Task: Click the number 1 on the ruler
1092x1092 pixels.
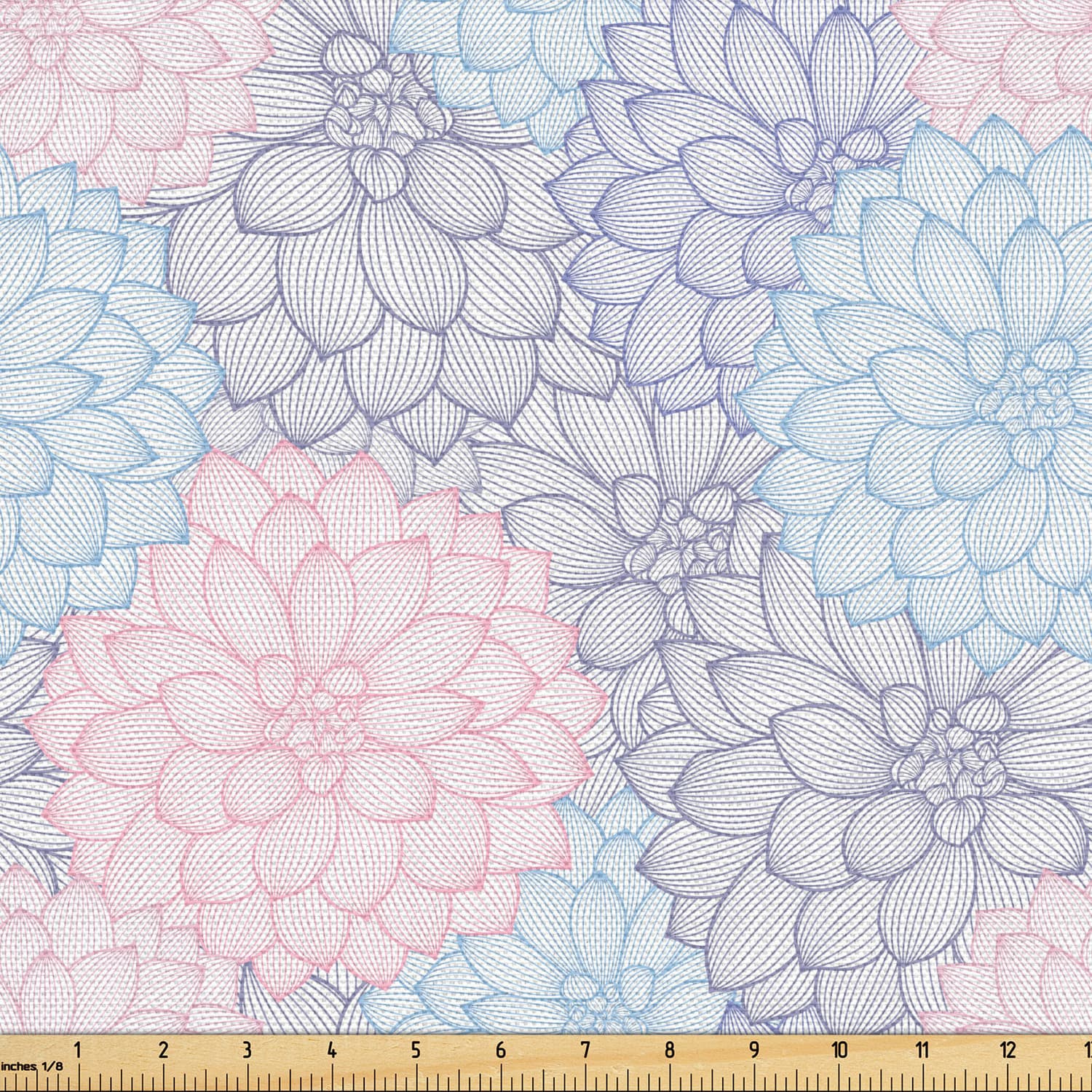Action: [77, 1050]
